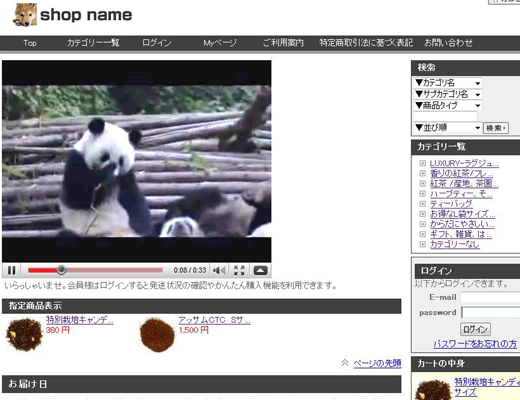Click the shop logo dog image

tap(25, 15)
